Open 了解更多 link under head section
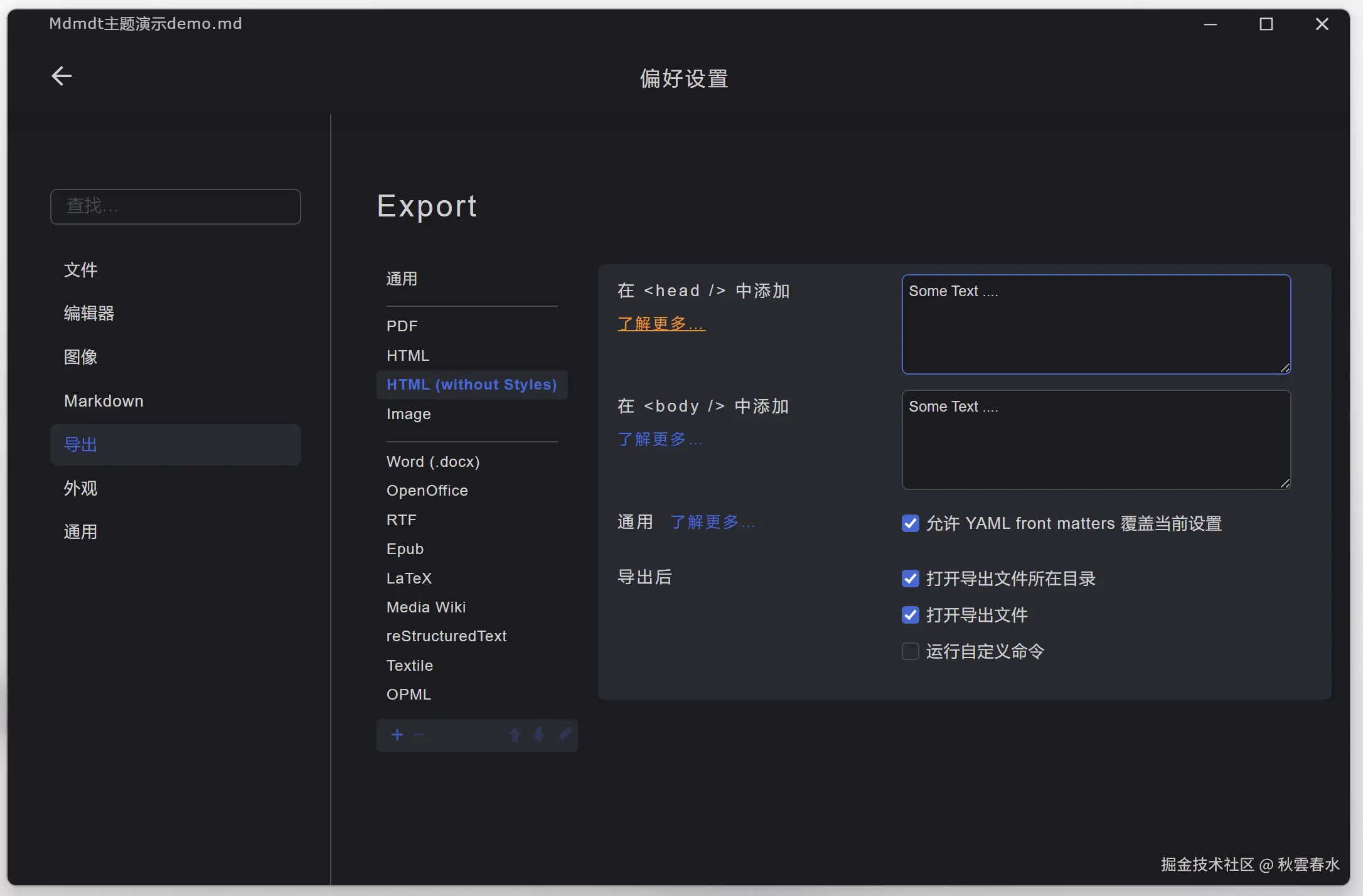Image resolution: width=1363 pixels, height=896 pixels. pos(661,323)
